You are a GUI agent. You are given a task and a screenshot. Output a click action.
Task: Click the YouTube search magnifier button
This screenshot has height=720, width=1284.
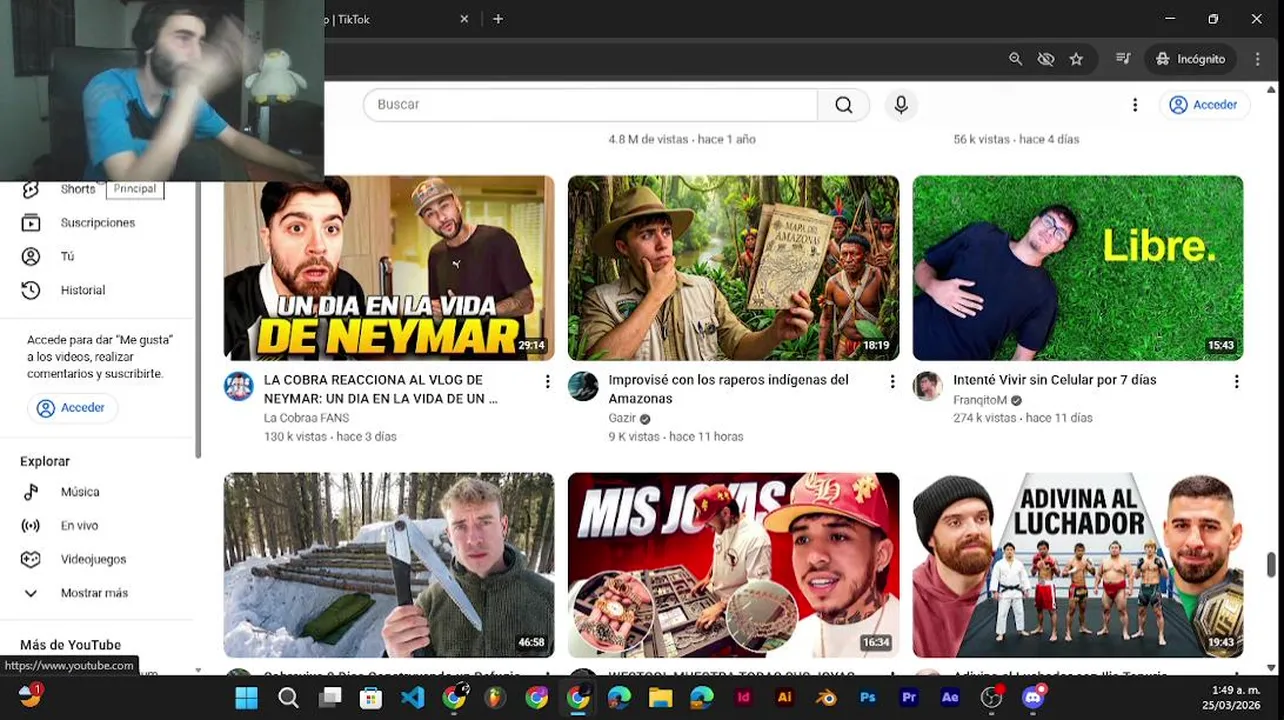pos(843,105)
